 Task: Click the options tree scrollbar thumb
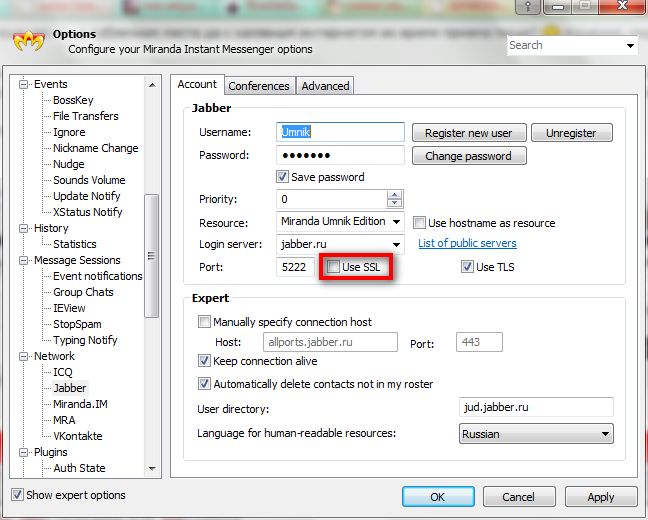152,256
